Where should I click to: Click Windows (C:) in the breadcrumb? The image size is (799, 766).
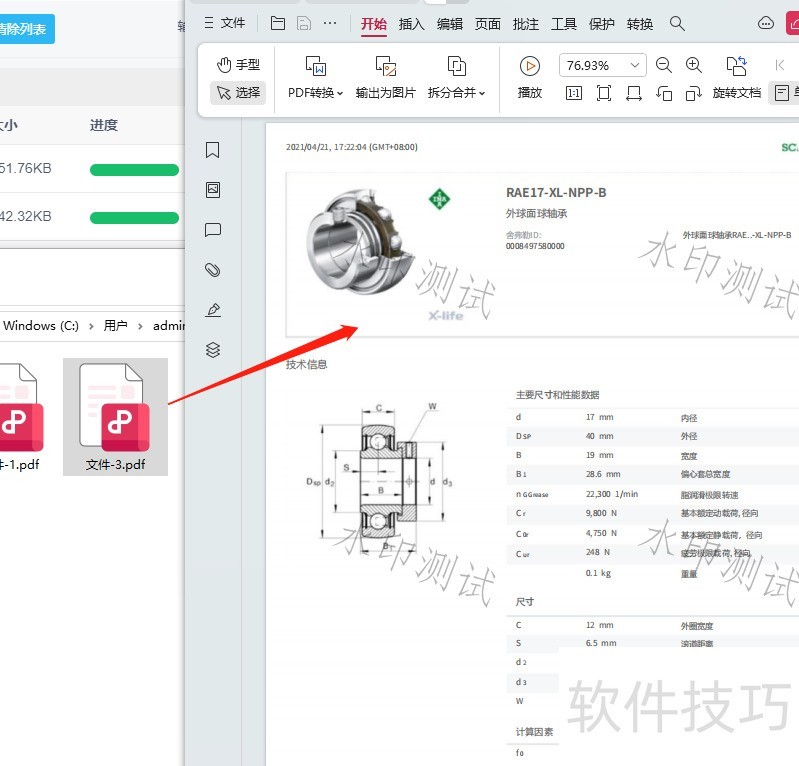coord(41,325)
